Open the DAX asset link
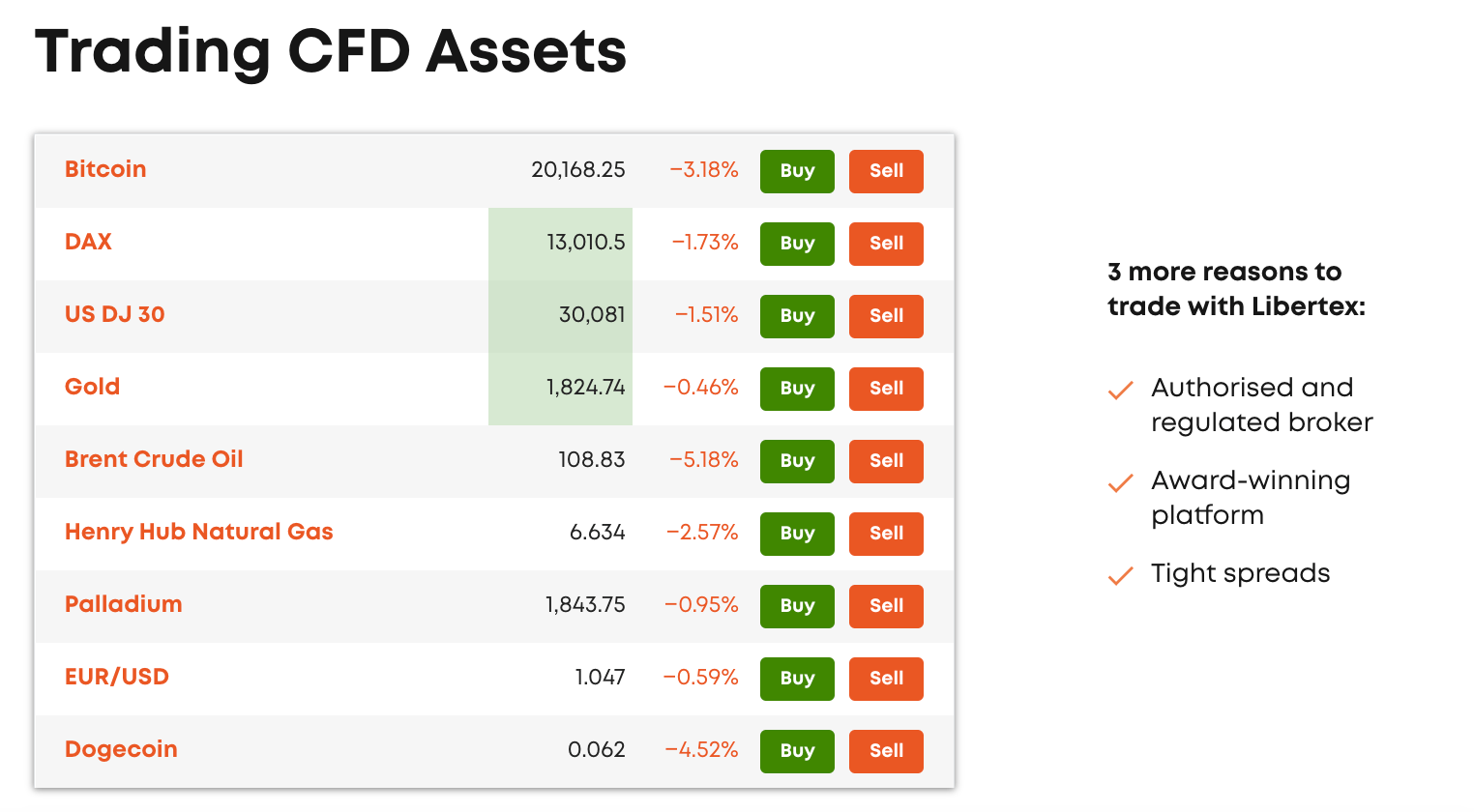Image resolution: width=1474 pixels, height=812 pixels. tap(88, 242)
